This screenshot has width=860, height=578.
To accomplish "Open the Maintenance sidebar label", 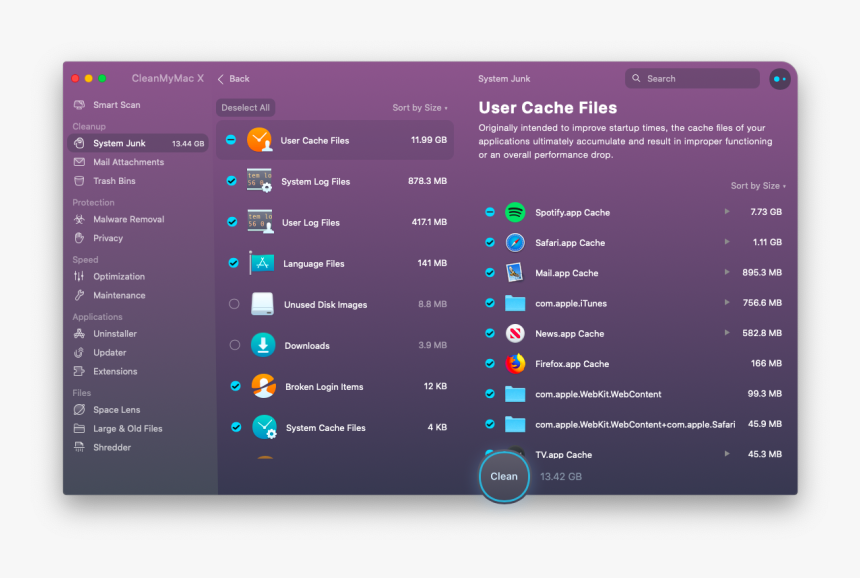I will pos(119,295).
